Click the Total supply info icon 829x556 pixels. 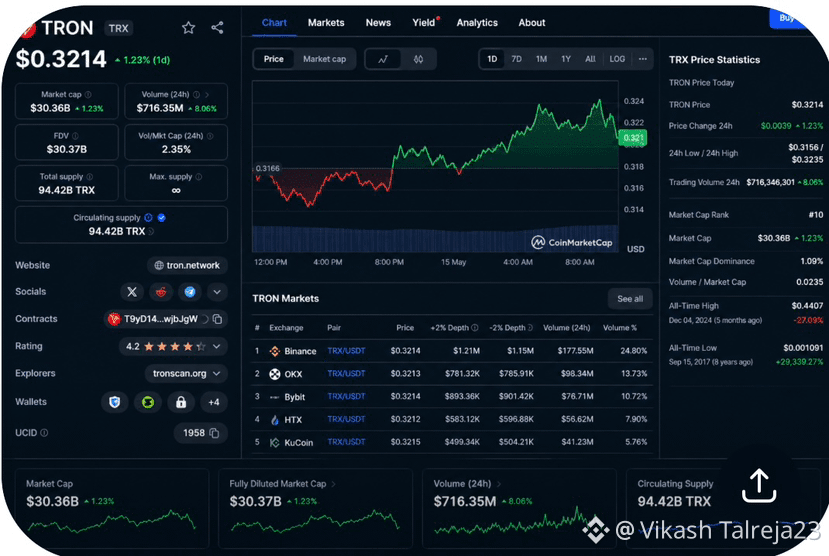coord(89,177)
